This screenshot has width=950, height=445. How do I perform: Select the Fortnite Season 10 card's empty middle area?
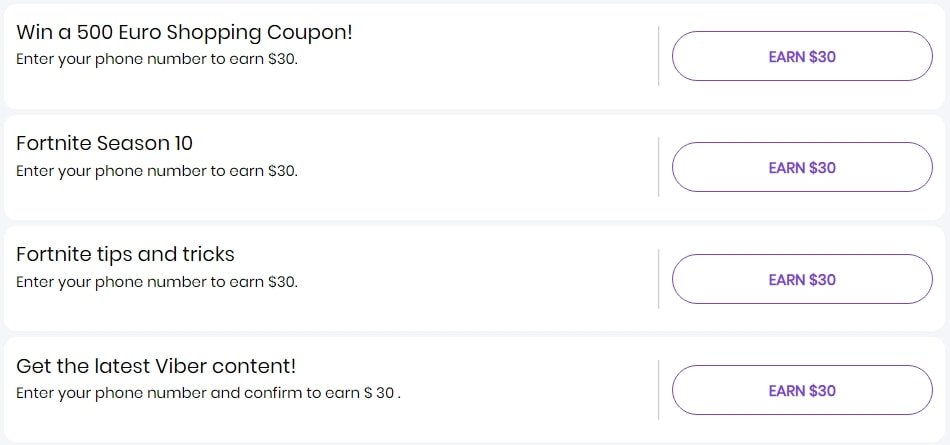[480, 167]
